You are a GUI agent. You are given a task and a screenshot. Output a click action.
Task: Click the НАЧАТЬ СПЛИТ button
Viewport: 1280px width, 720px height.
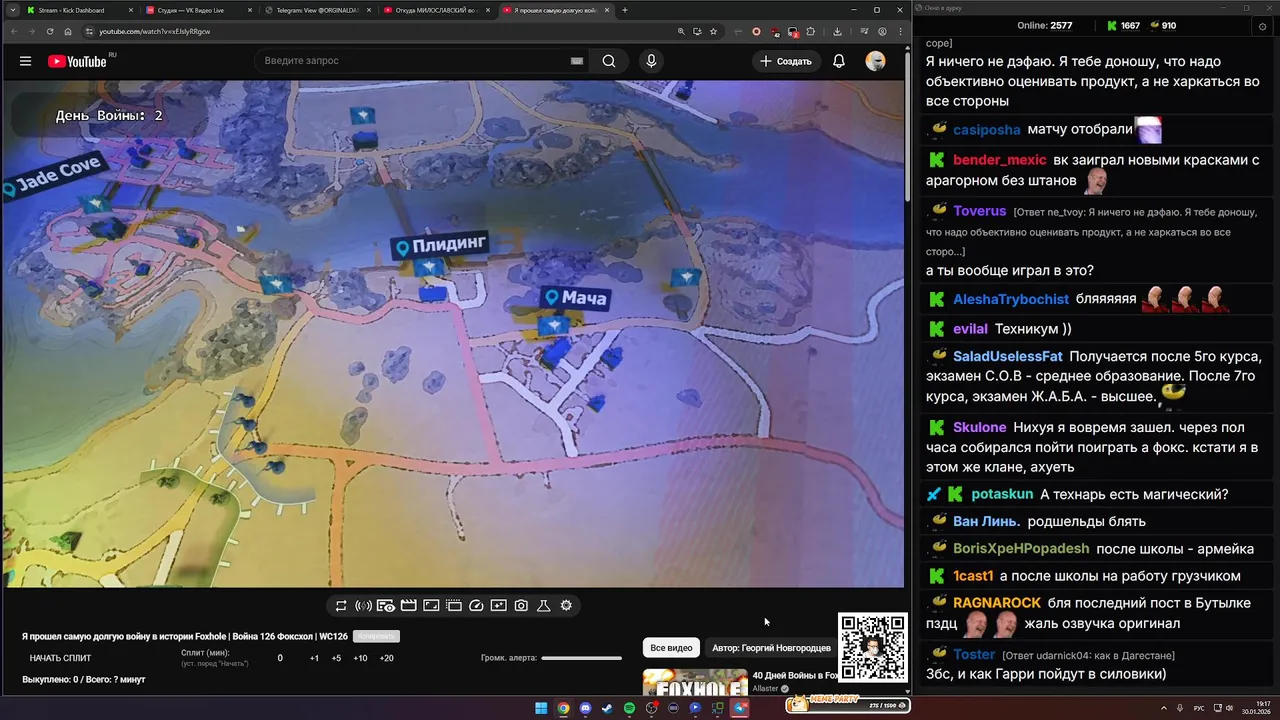[x=60, y=658]
